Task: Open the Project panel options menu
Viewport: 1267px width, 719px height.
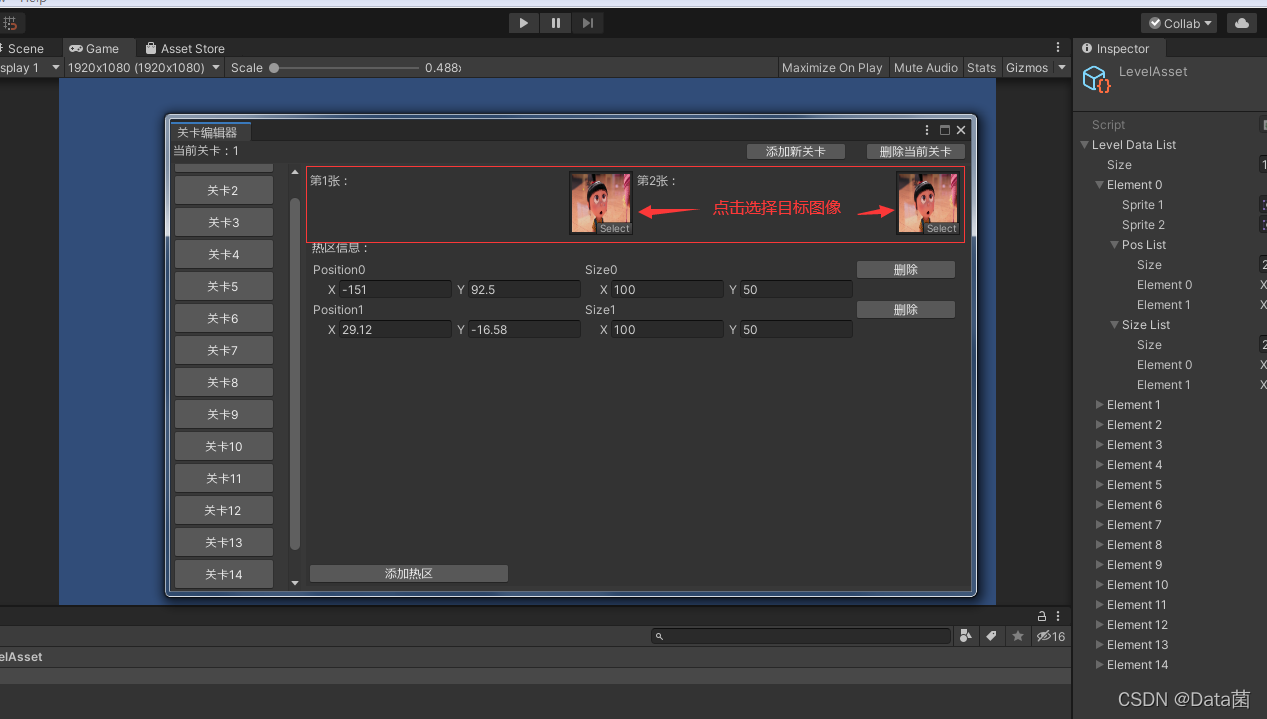Action: pyautogui.click(x=1058, y=616)
